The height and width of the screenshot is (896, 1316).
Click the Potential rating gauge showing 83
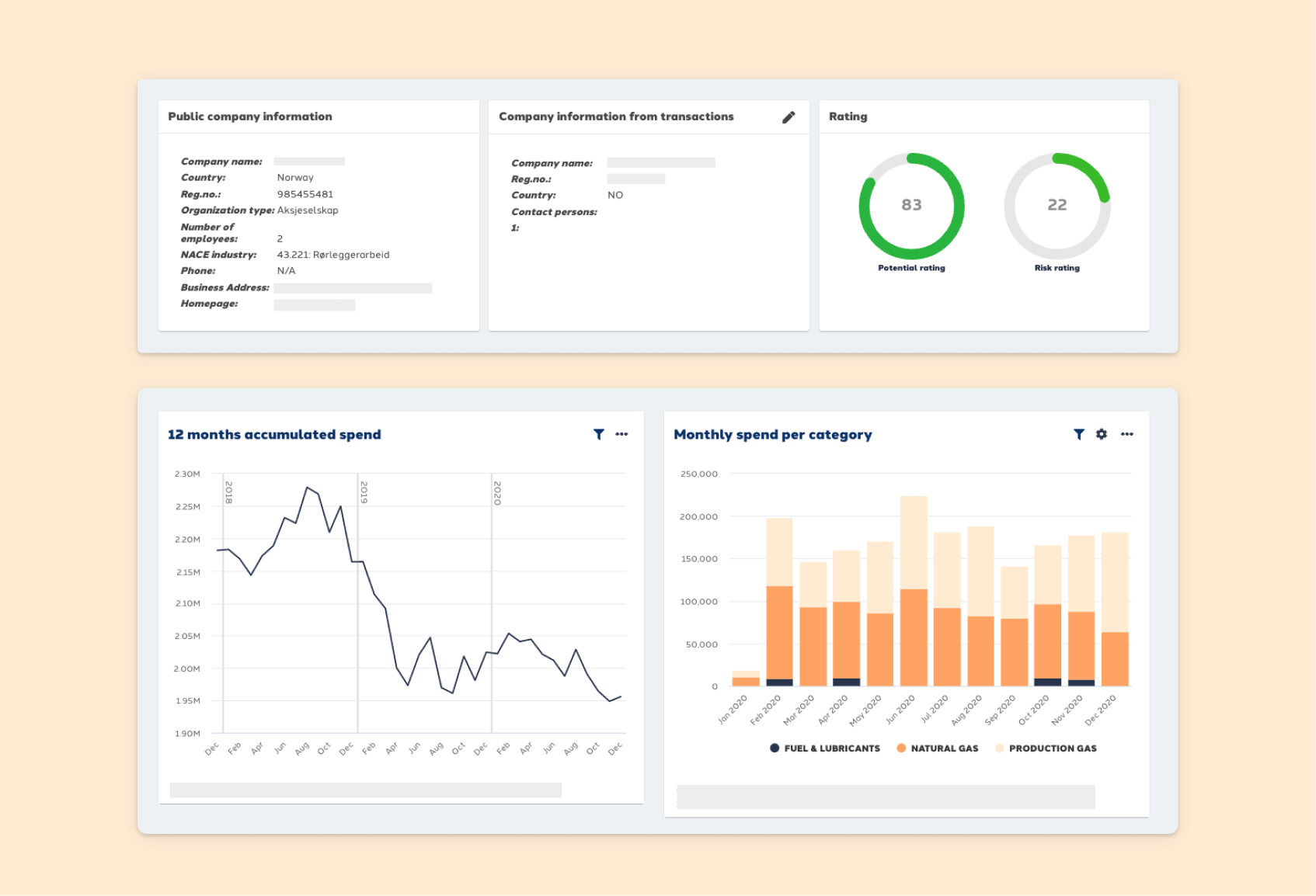pyautogui.click(x=911, y=206)
